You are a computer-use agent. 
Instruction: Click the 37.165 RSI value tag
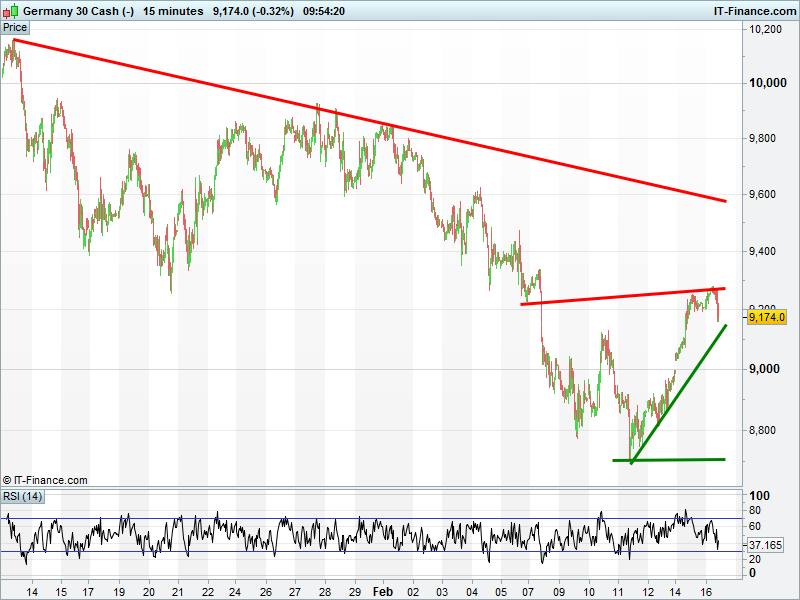[x=765, y=545]
